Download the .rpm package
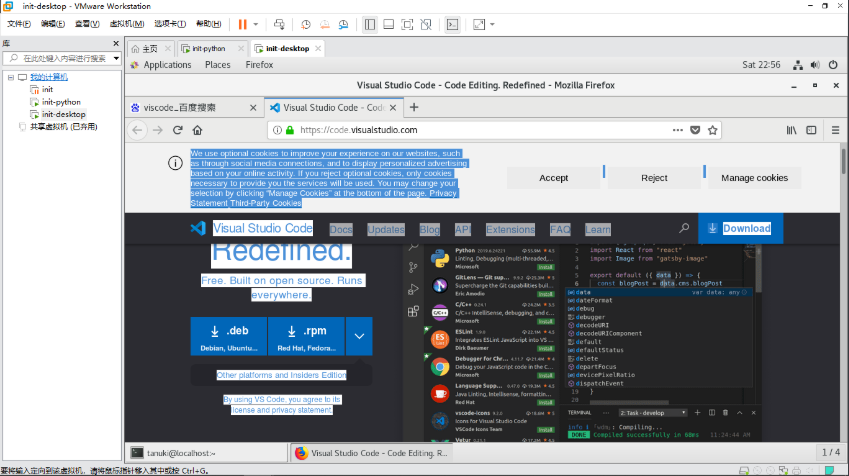 point(306,336)
